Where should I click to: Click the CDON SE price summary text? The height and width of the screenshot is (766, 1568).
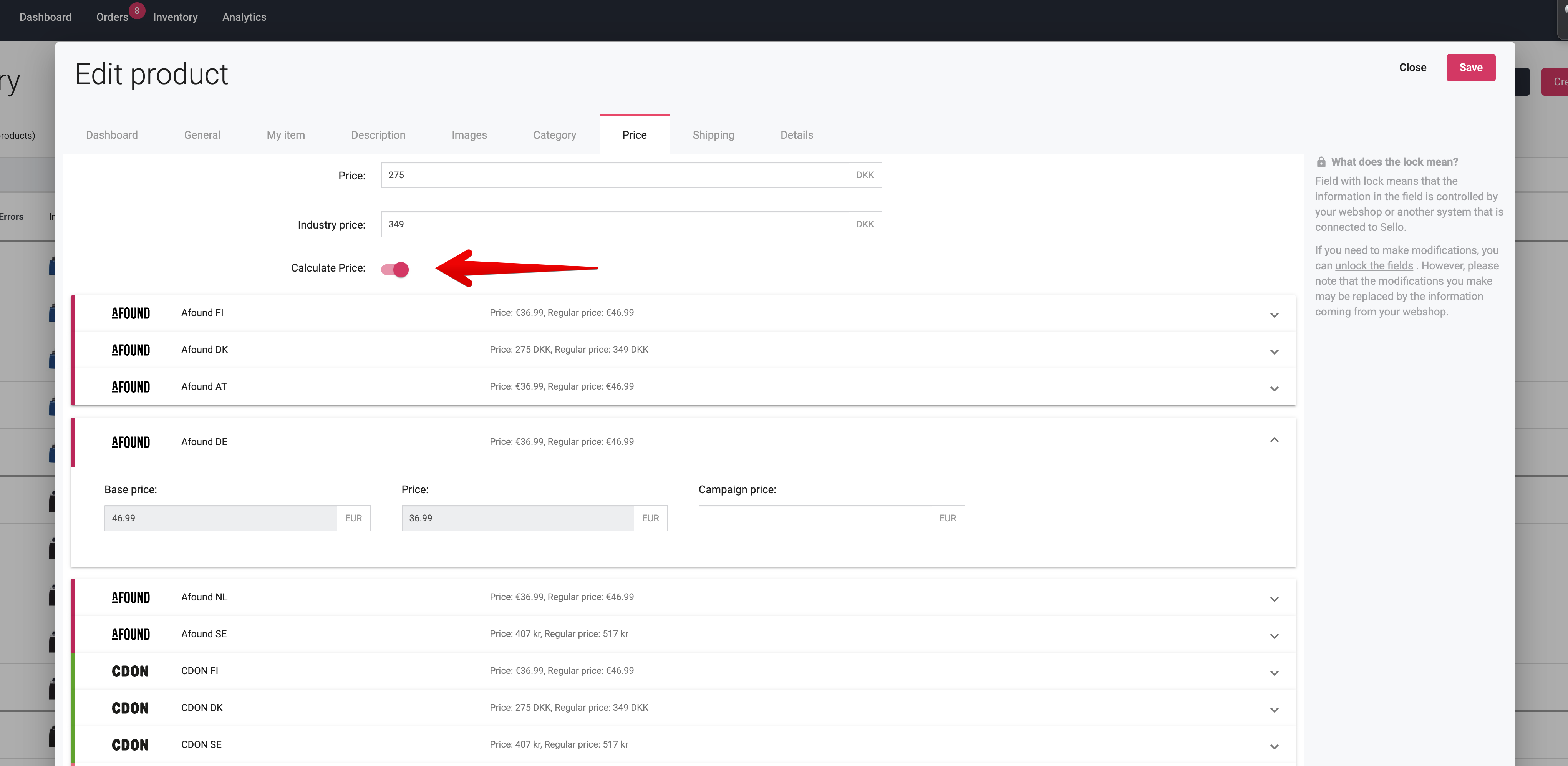[558, 744]
